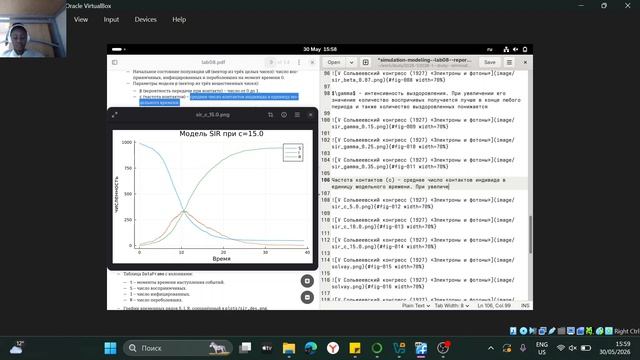Open the Windows clock showing 15:59
The height and width of the screenshot is (360, 640).
(x=615, y=348)
